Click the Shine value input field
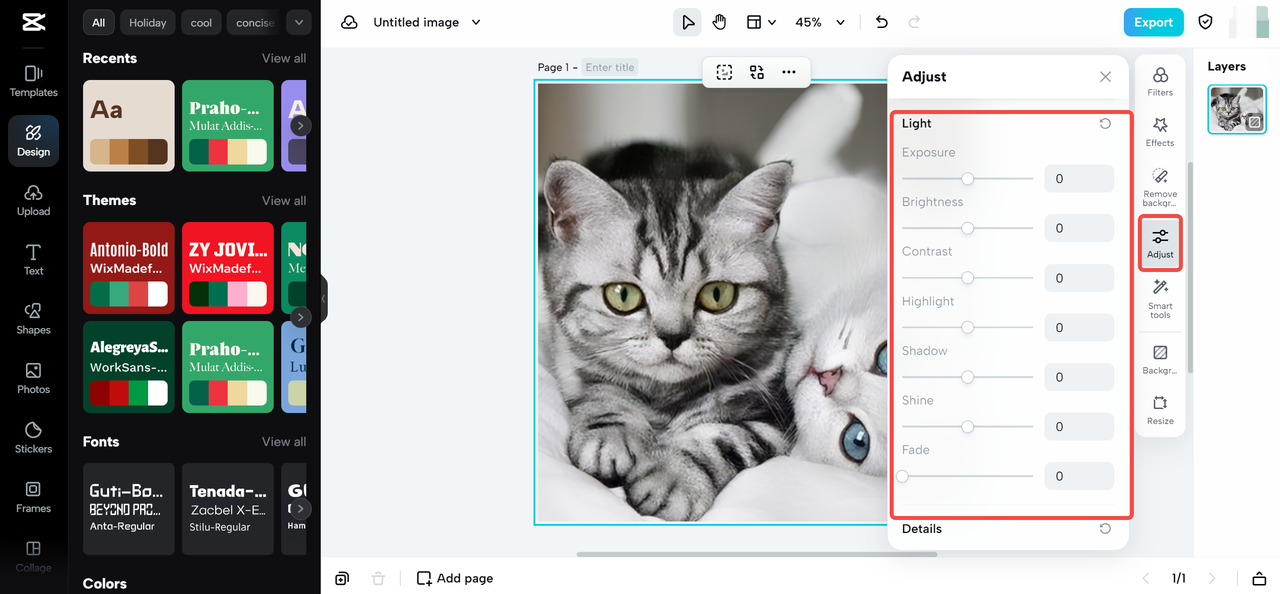 pyautogui.click(x=1079, y=427)
